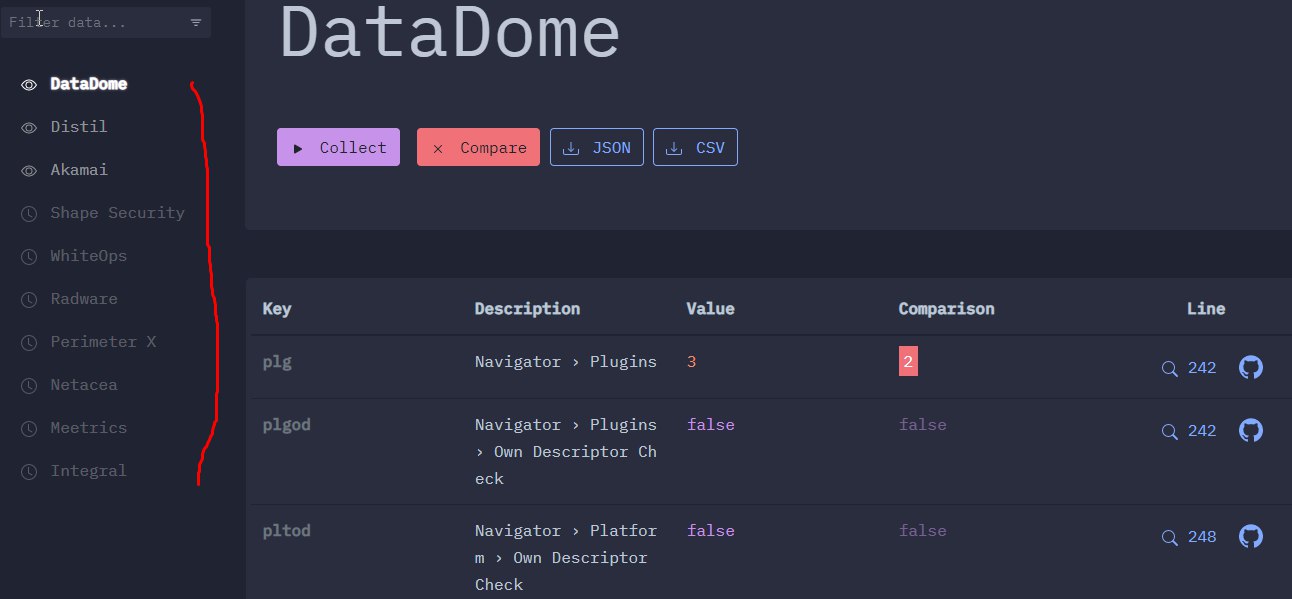Click the highlighted comparison value 2
The image size is (1292, 599).
[908, 362]
